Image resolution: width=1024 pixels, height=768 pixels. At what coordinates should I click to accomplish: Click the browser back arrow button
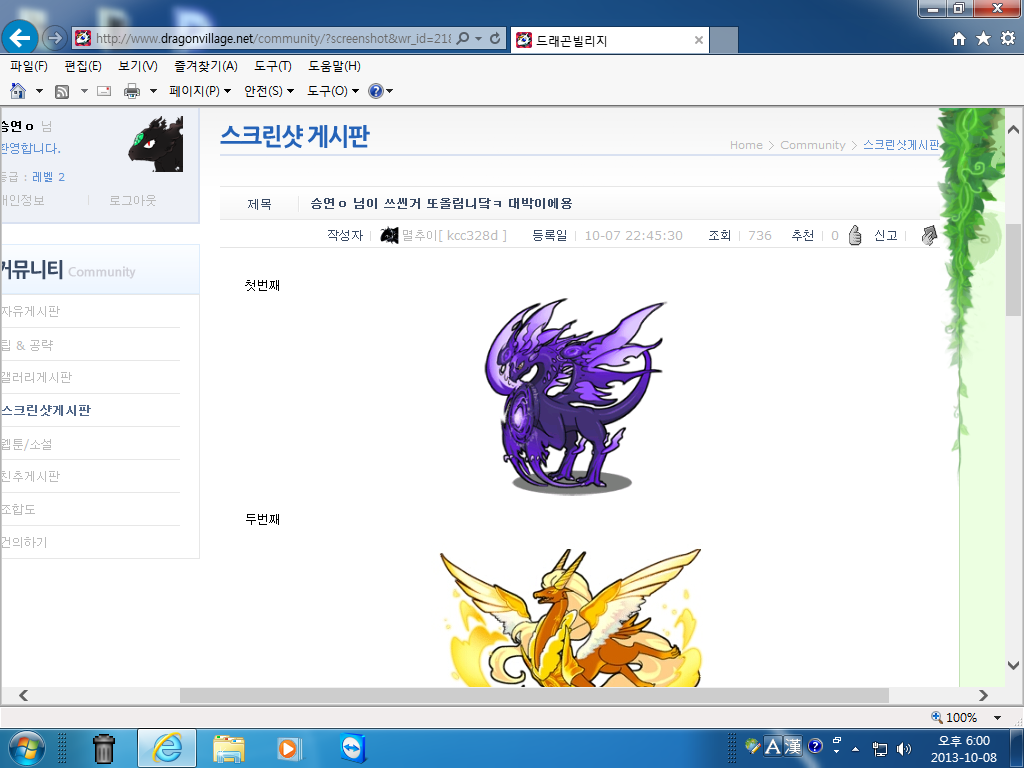[x=20, y=38]
